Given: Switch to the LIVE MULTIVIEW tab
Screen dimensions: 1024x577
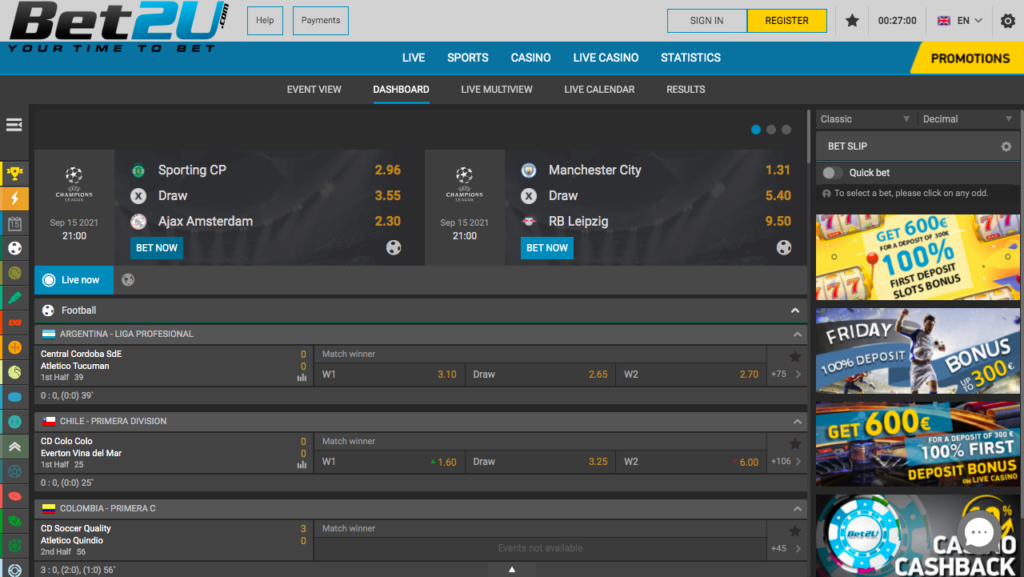Looking at the screenshot, I should coord(496,89).
